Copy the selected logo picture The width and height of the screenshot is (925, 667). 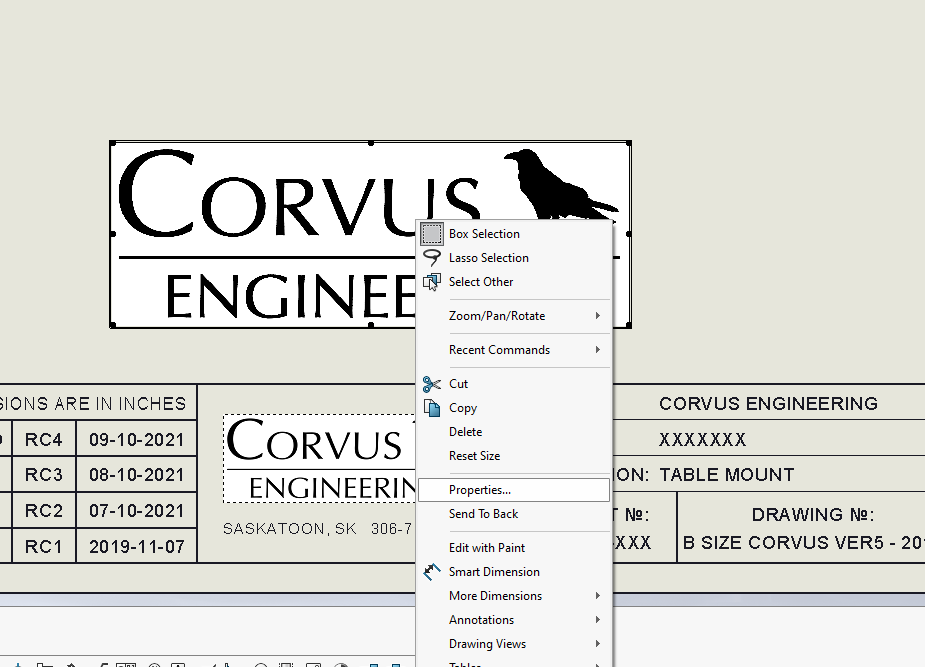(513, 408)
